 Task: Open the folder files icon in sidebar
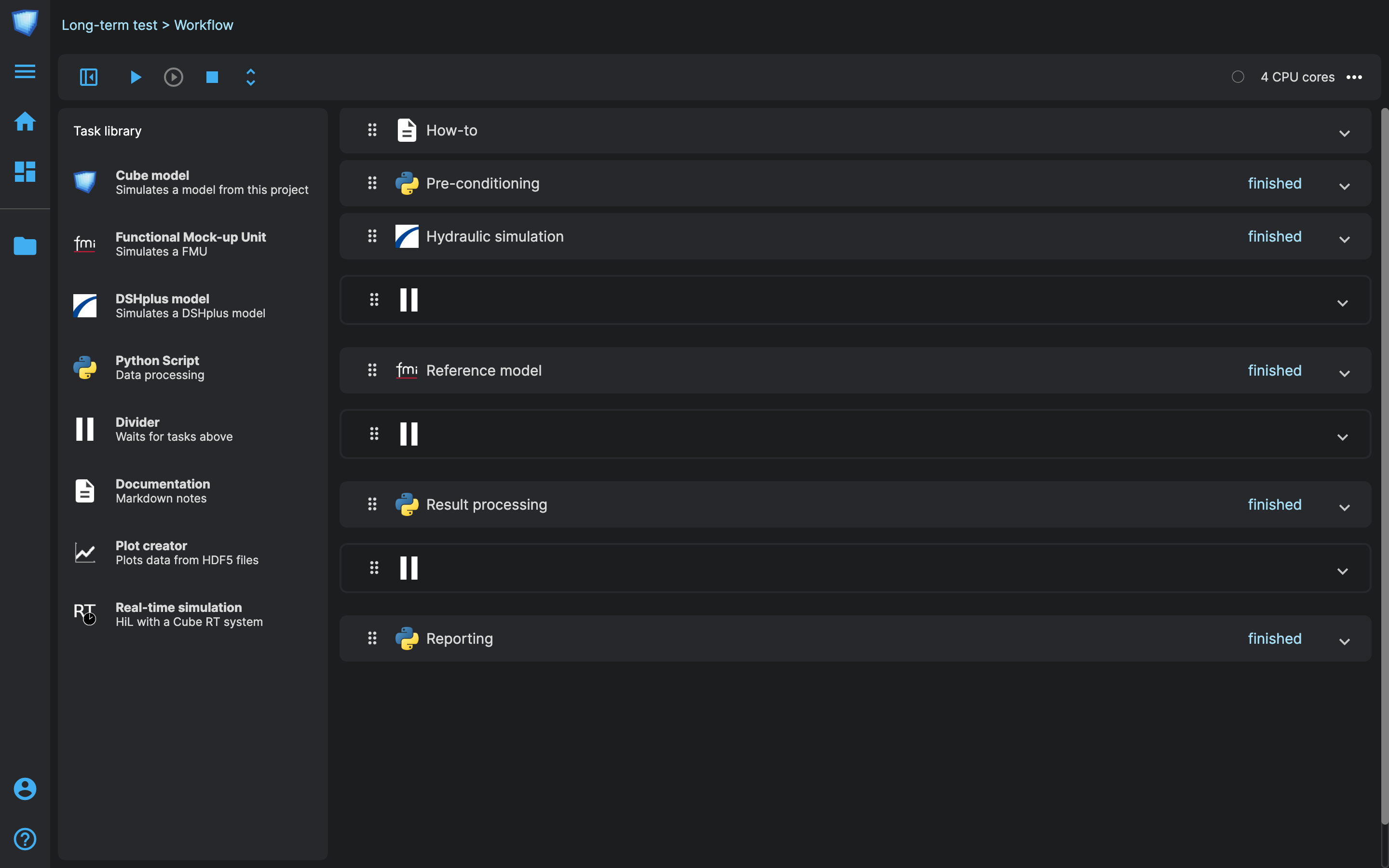click(x=25, y=246)
